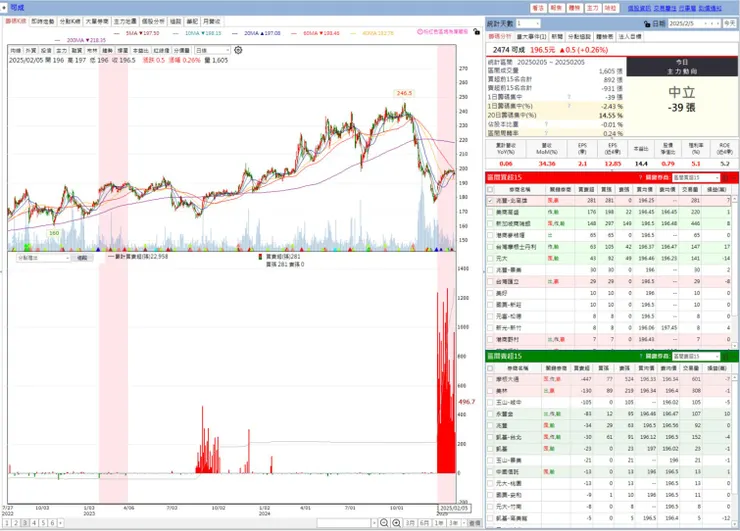Open the dropdown arrow after the 3年 button
This screenshot has width=740, height=531.
pyautogui.click(x=464, y=523)
